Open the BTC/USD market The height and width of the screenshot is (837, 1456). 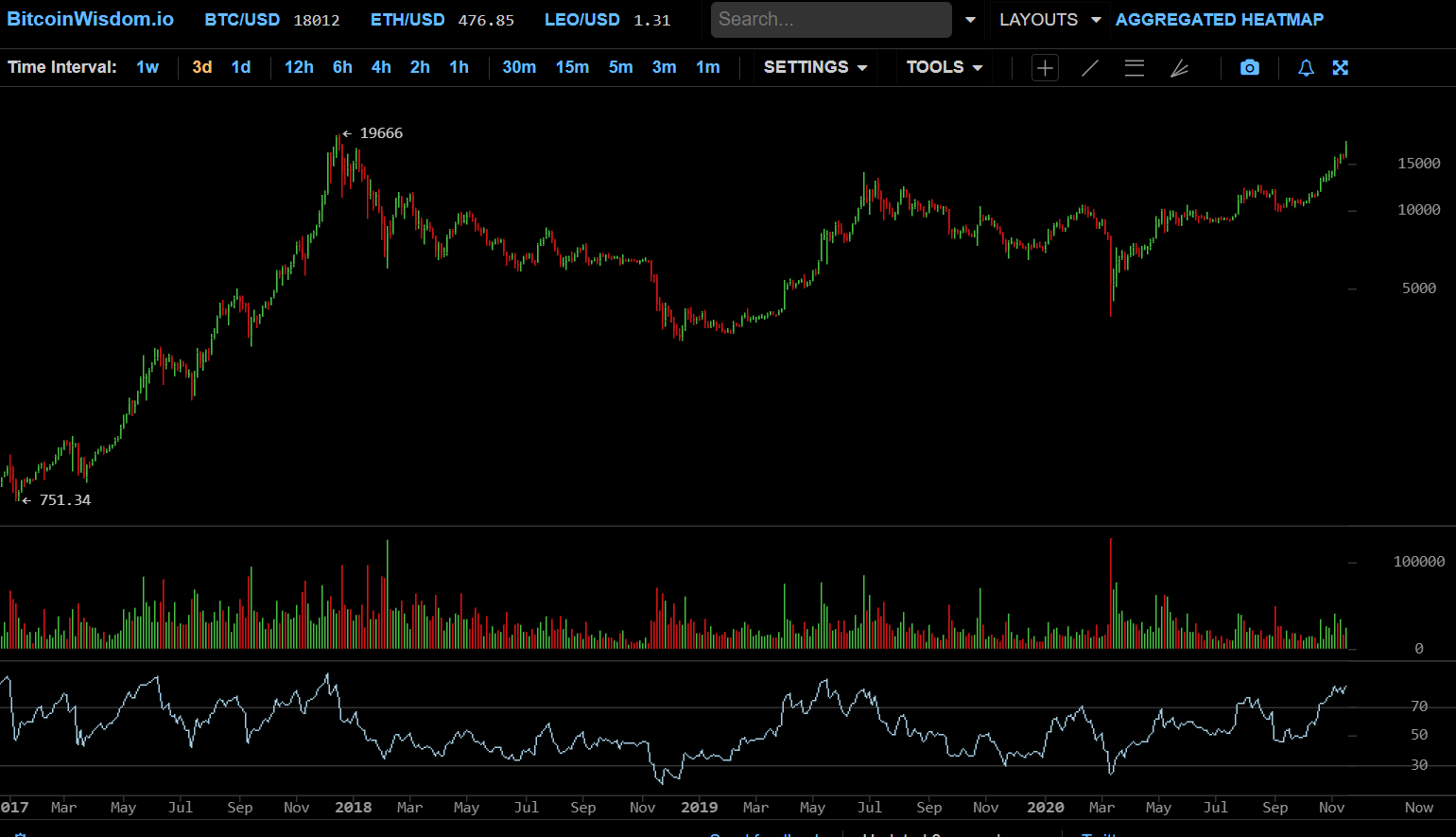pos(242,20)
